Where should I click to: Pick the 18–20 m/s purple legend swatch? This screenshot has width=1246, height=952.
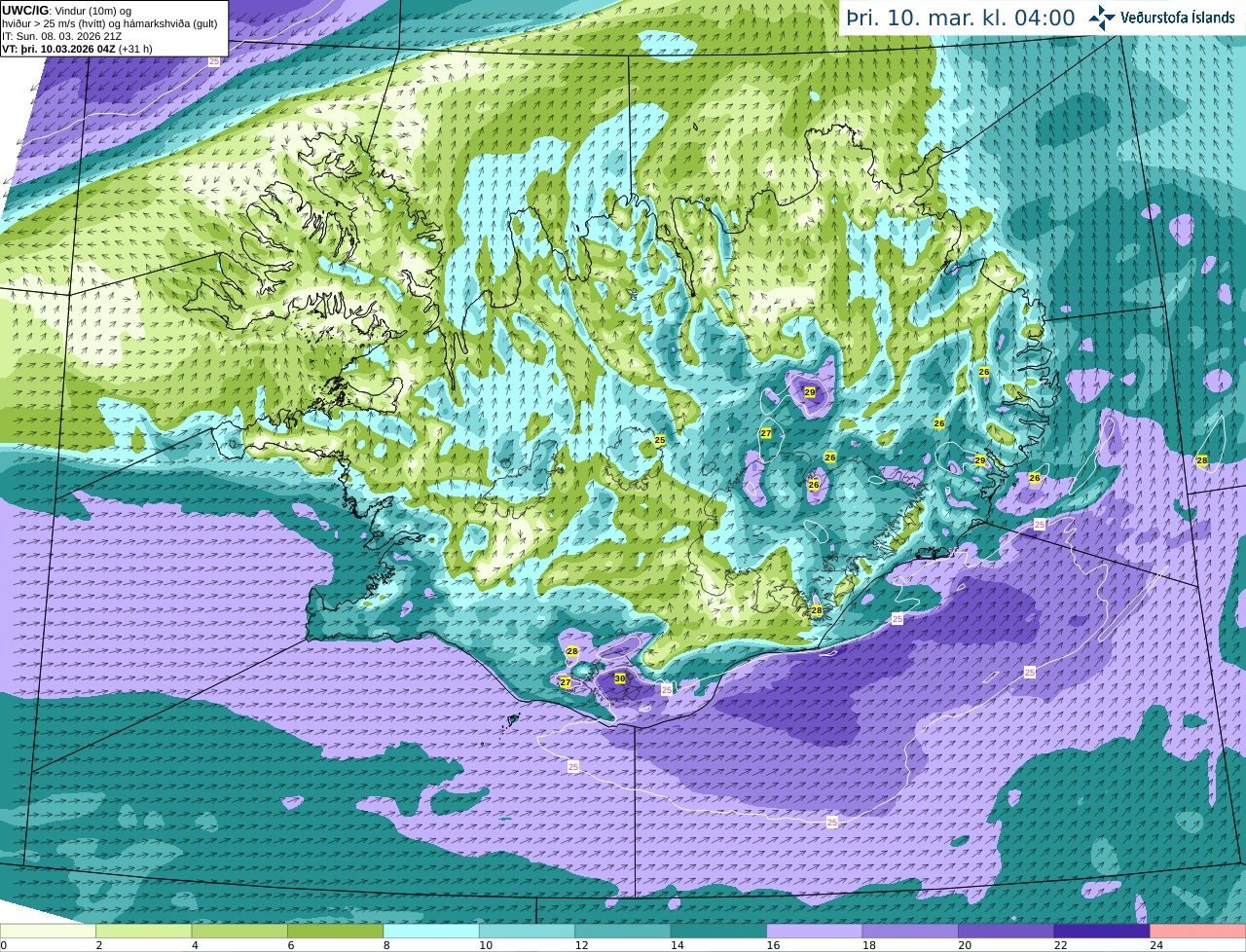pyautogui.click(x=911, y=931)
